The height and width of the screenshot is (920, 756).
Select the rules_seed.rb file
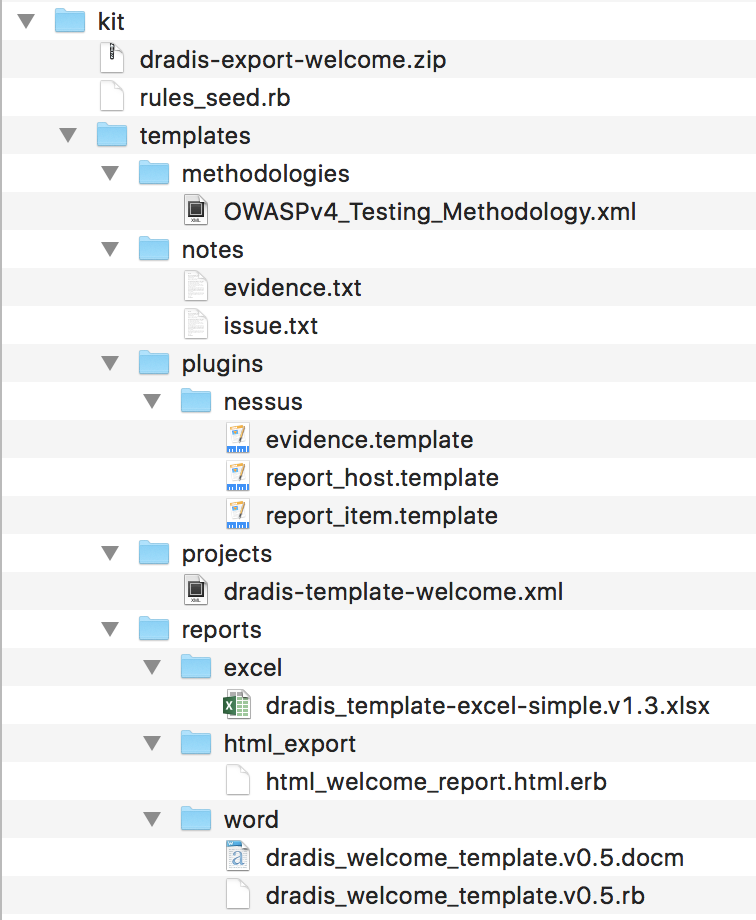point(215,98)
